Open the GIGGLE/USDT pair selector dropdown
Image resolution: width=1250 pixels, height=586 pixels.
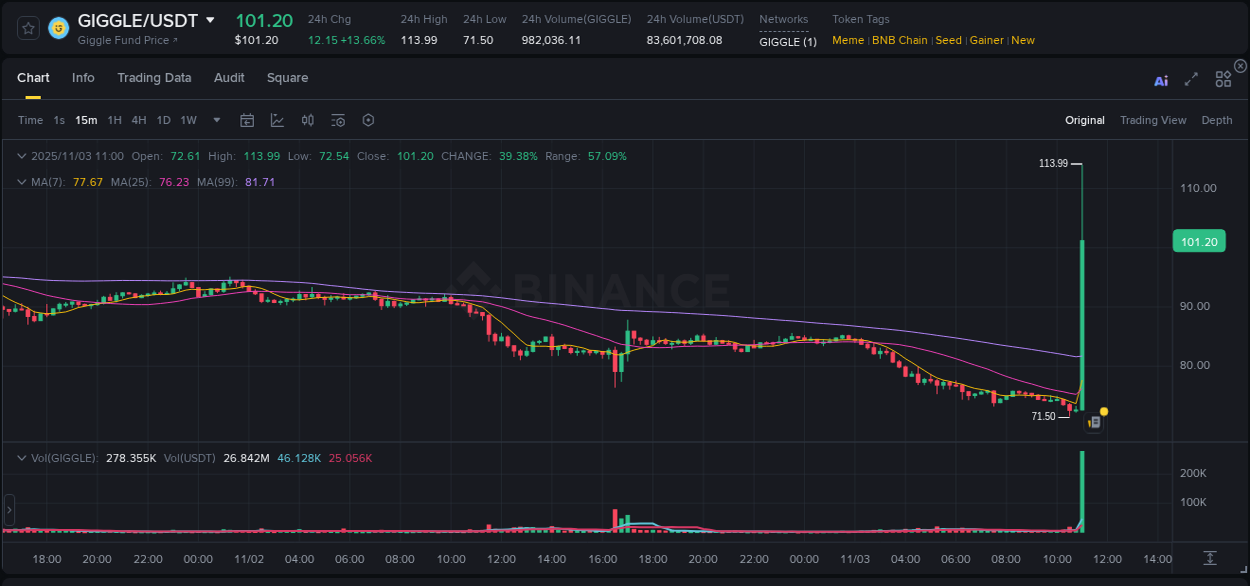click(211, 19)
